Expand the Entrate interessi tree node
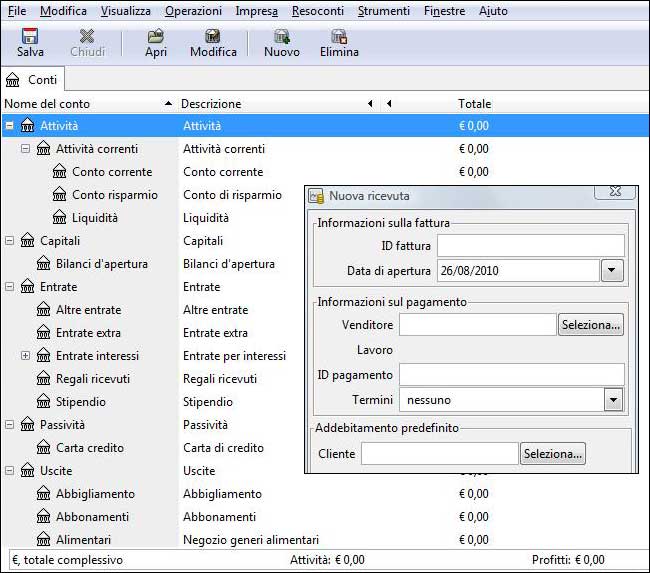650x573 pixels. coord(26,356)
